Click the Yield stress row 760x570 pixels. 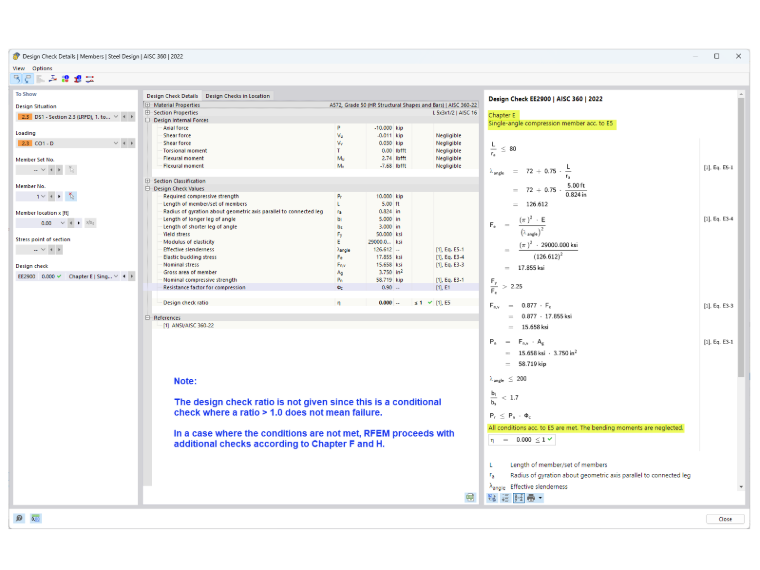point(315,234)
